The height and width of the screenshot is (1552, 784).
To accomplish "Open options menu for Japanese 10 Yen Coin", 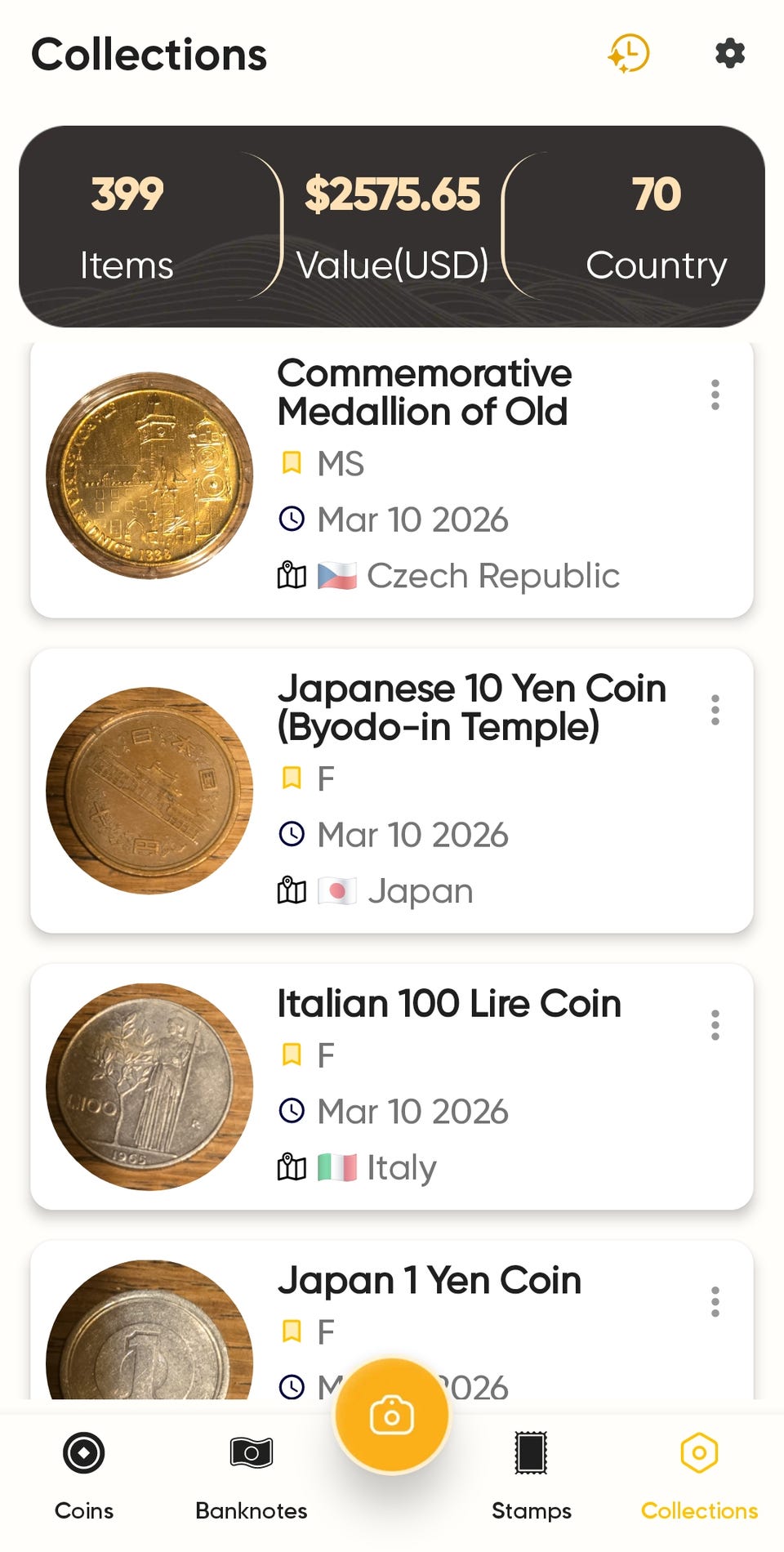I will point(715,710).
